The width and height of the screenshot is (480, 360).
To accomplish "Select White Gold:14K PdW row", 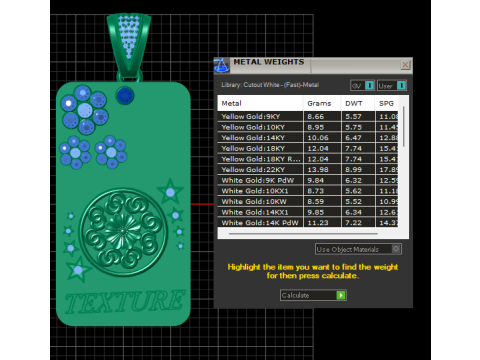I will tap(308, 223).
